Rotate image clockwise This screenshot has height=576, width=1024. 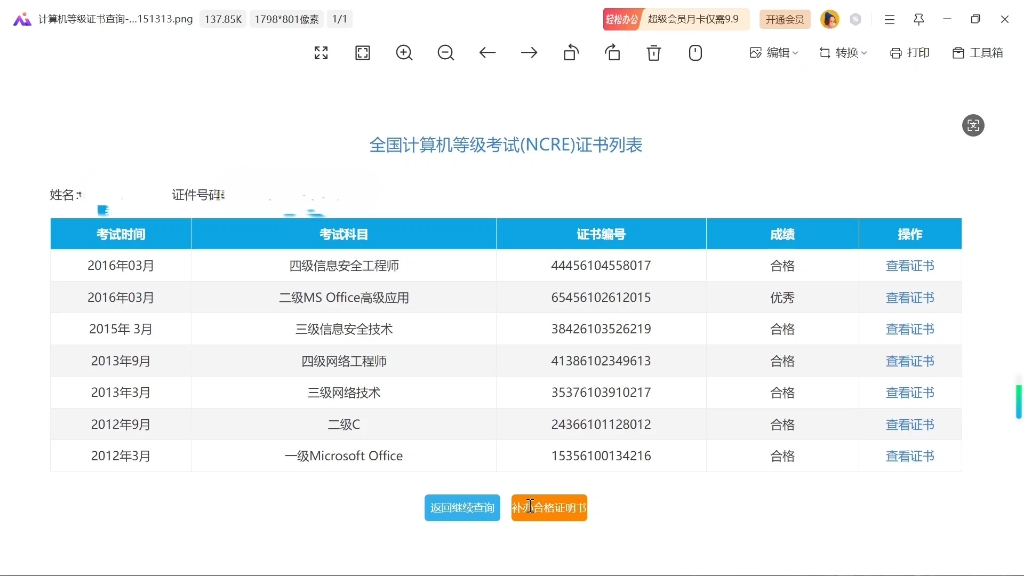tap(613, 53)
